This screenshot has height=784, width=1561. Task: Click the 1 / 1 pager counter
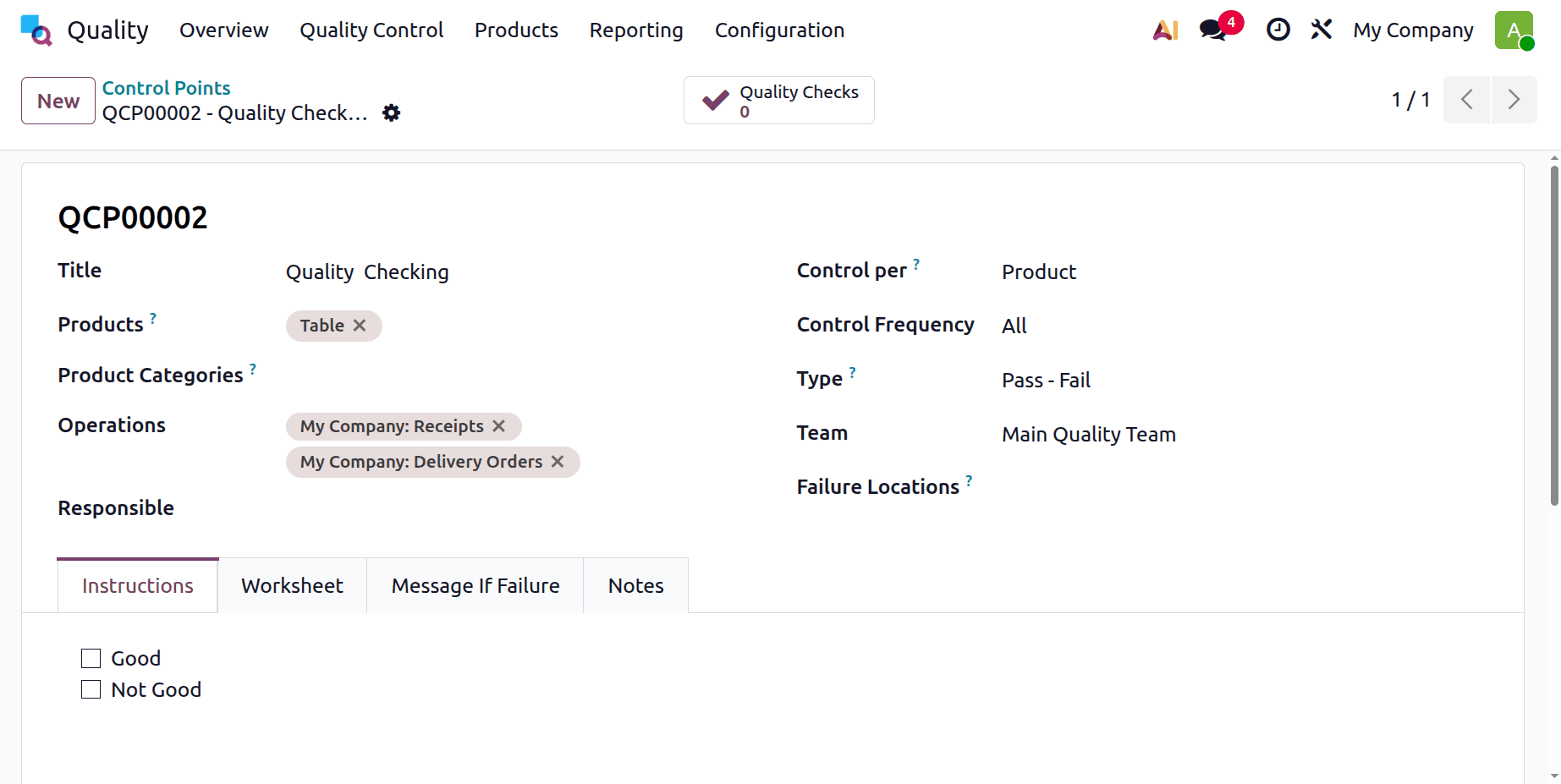(x=1410, y=100)
